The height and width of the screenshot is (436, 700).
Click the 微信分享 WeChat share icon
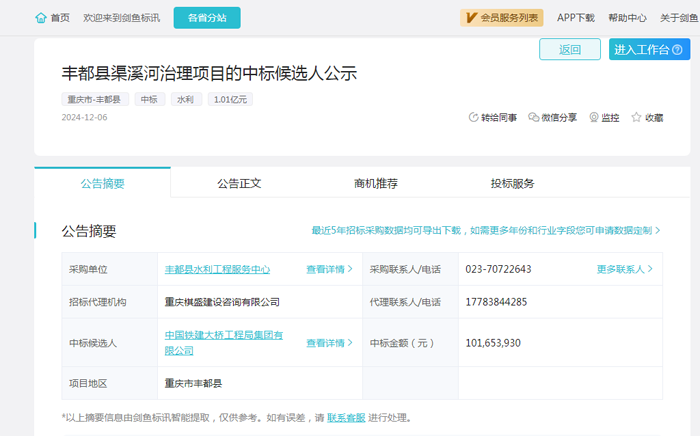534,118
